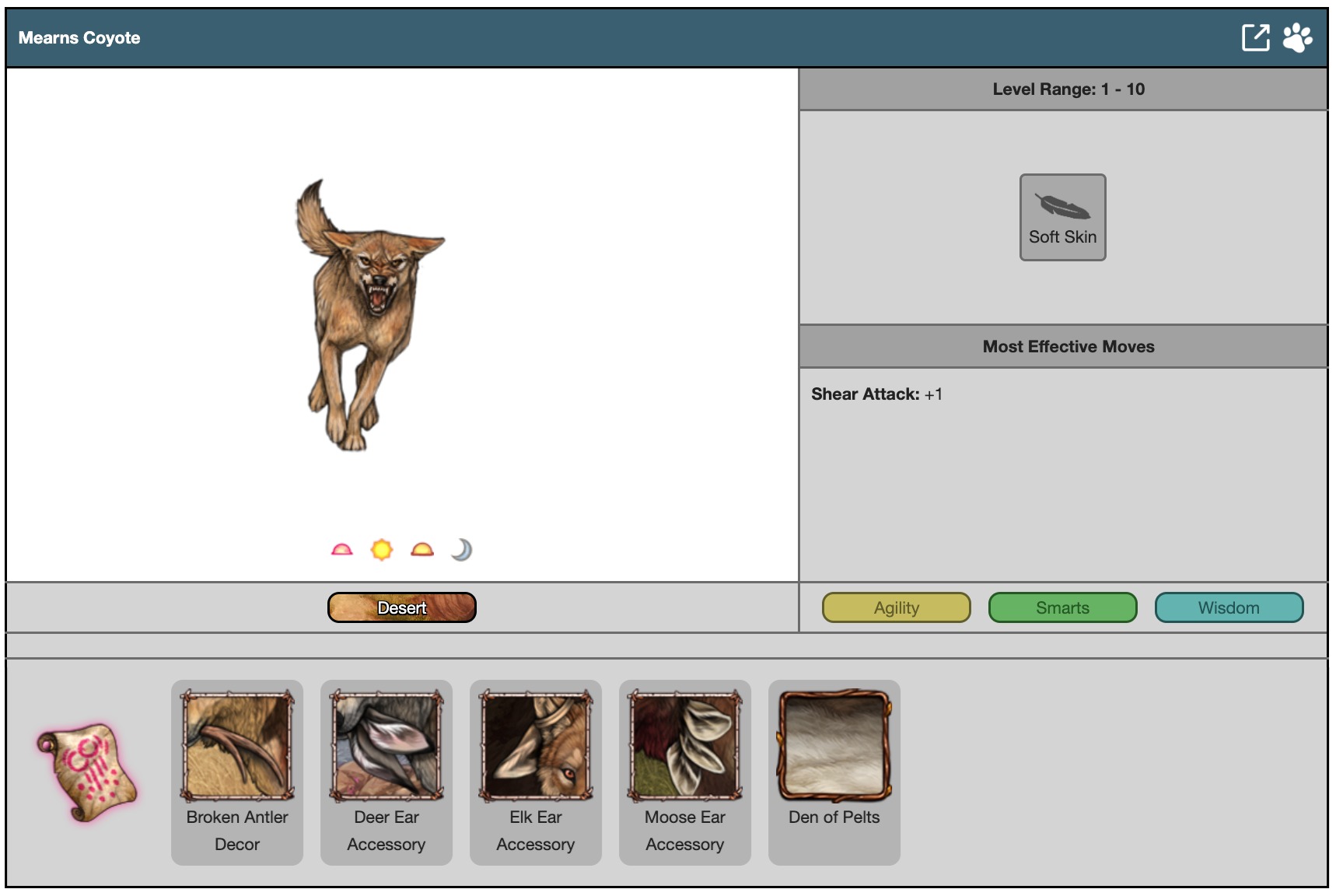Click the paw print icon in header
This screenshot has height=896, width=1336.
click(x=1297, y=37)
